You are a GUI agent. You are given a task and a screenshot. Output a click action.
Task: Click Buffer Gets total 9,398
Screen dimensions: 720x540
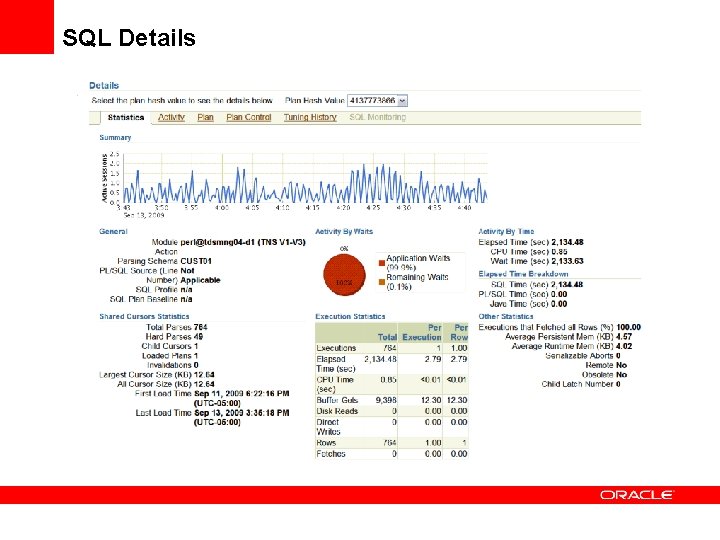[386, 400]
